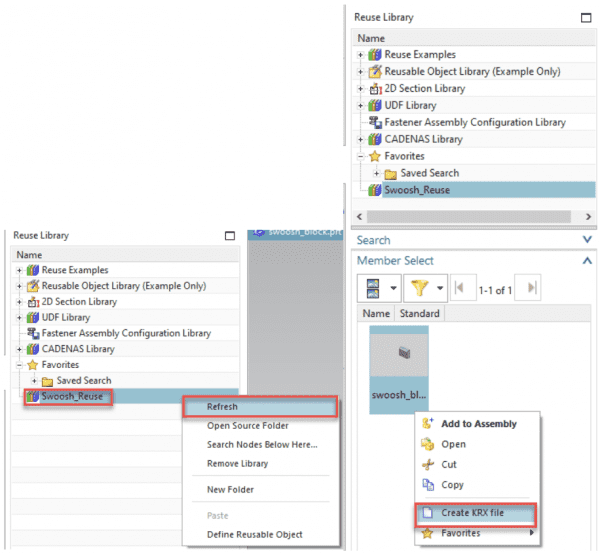This screenshot has width=600, height=554.
Task: Select 2D Section Library text in the right panel
Action: [x=425, y=88]
